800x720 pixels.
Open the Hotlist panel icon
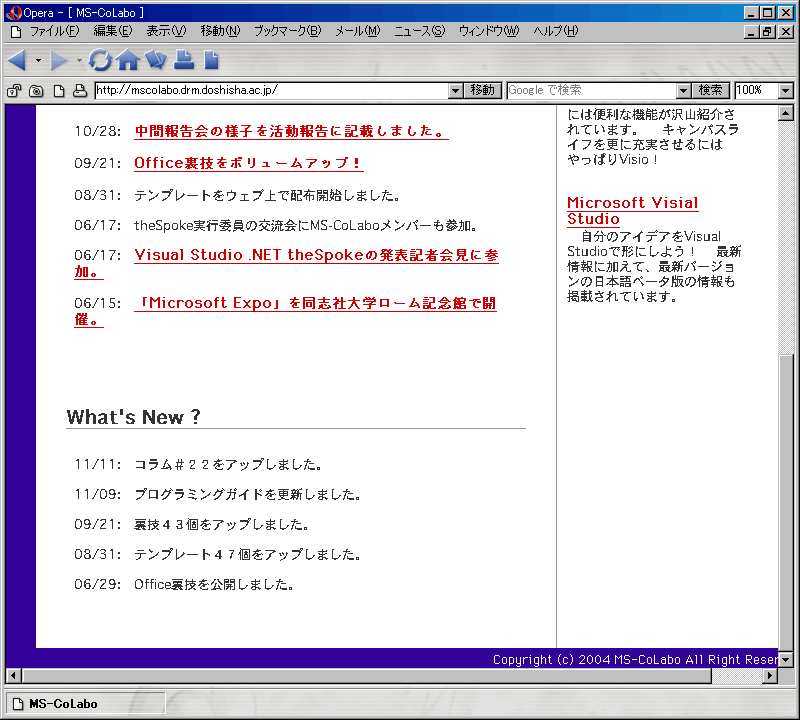[156, 60]
